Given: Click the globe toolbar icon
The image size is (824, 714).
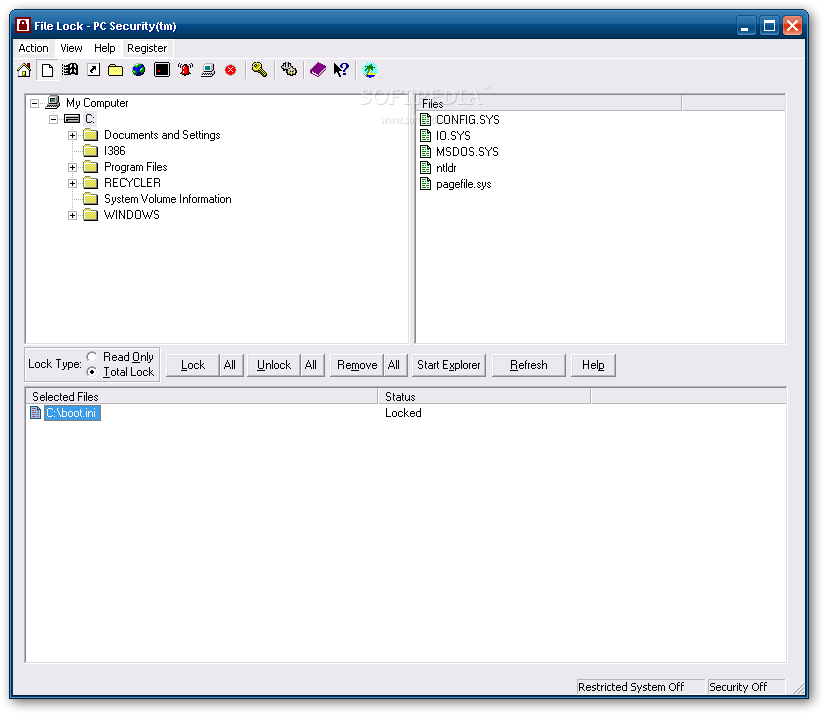Looking at the screenshot, I should 139,70.
